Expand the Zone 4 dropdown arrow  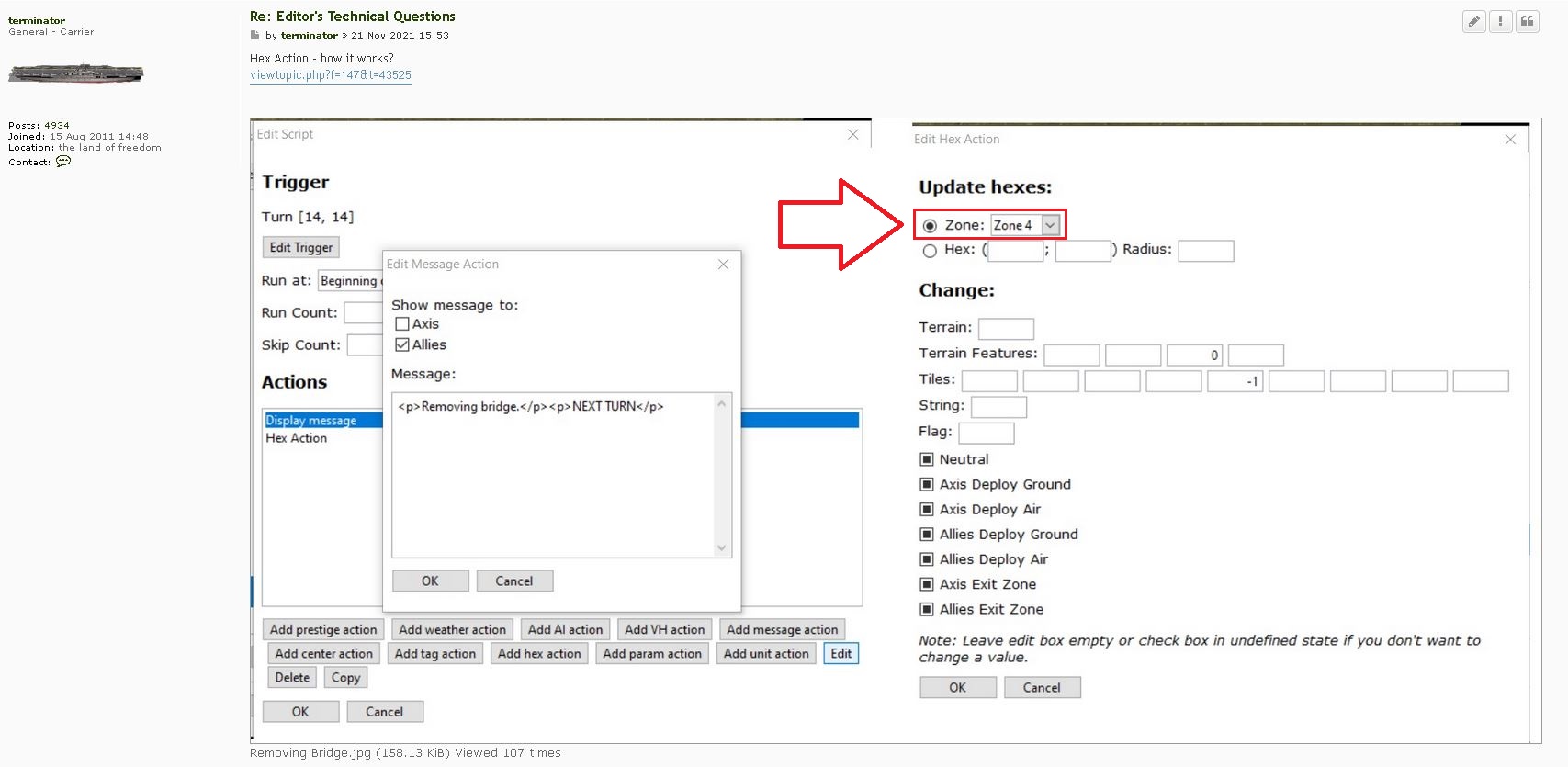tap(1050, 225)
